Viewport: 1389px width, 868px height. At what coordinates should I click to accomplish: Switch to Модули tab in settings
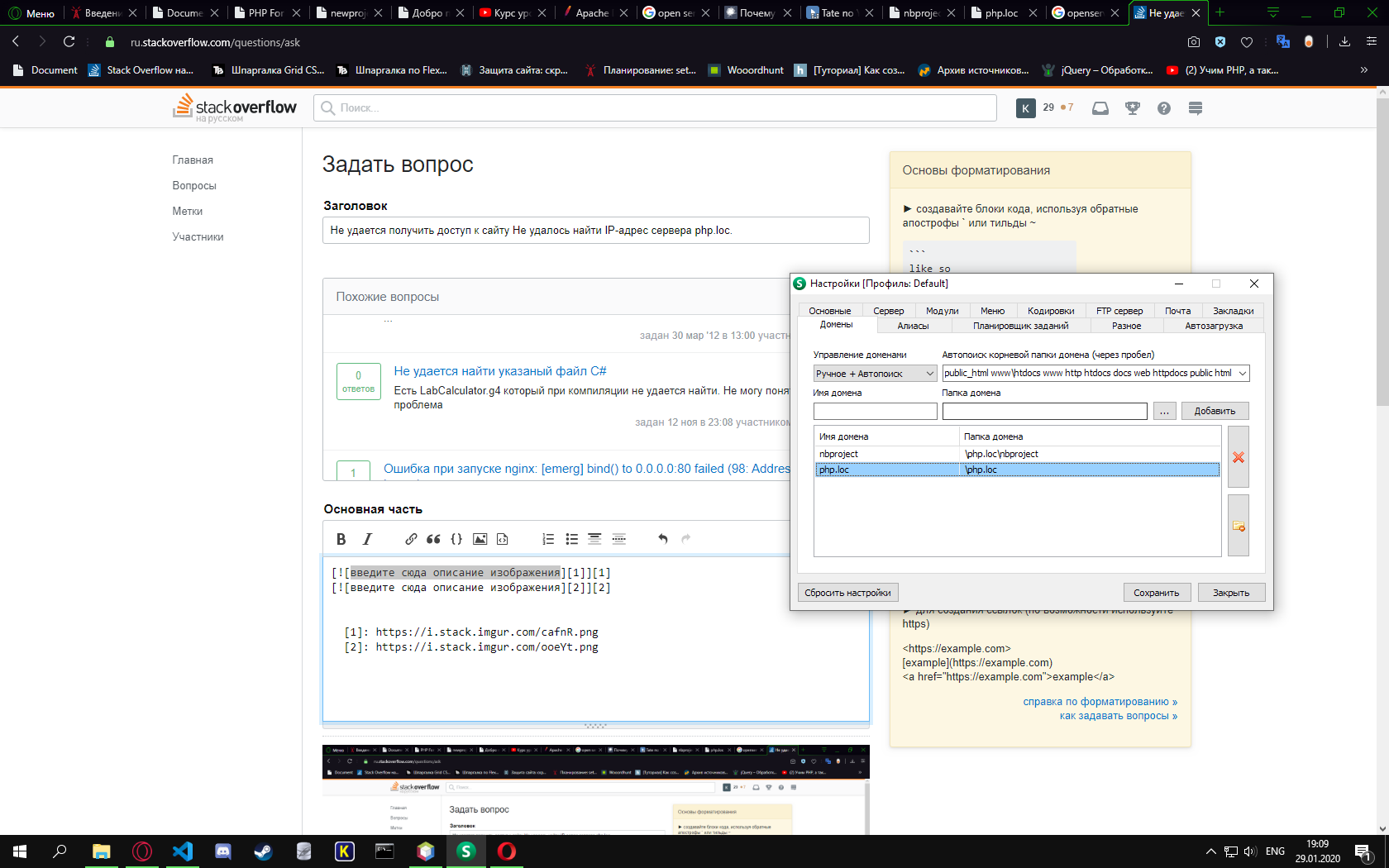pyautogui.click(x=943, y=311)
